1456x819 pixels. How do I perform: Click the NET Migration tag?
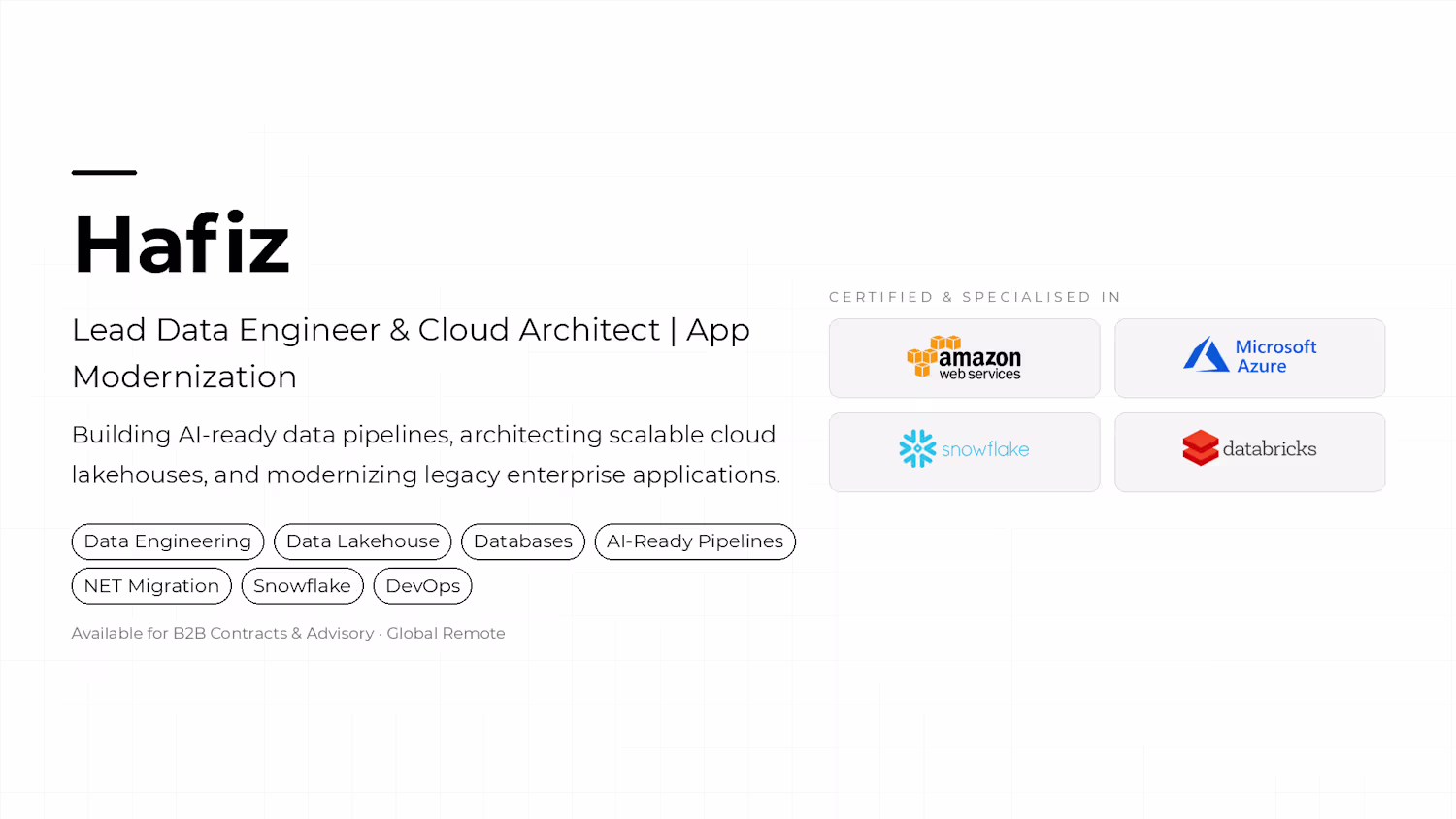(151, 586)
